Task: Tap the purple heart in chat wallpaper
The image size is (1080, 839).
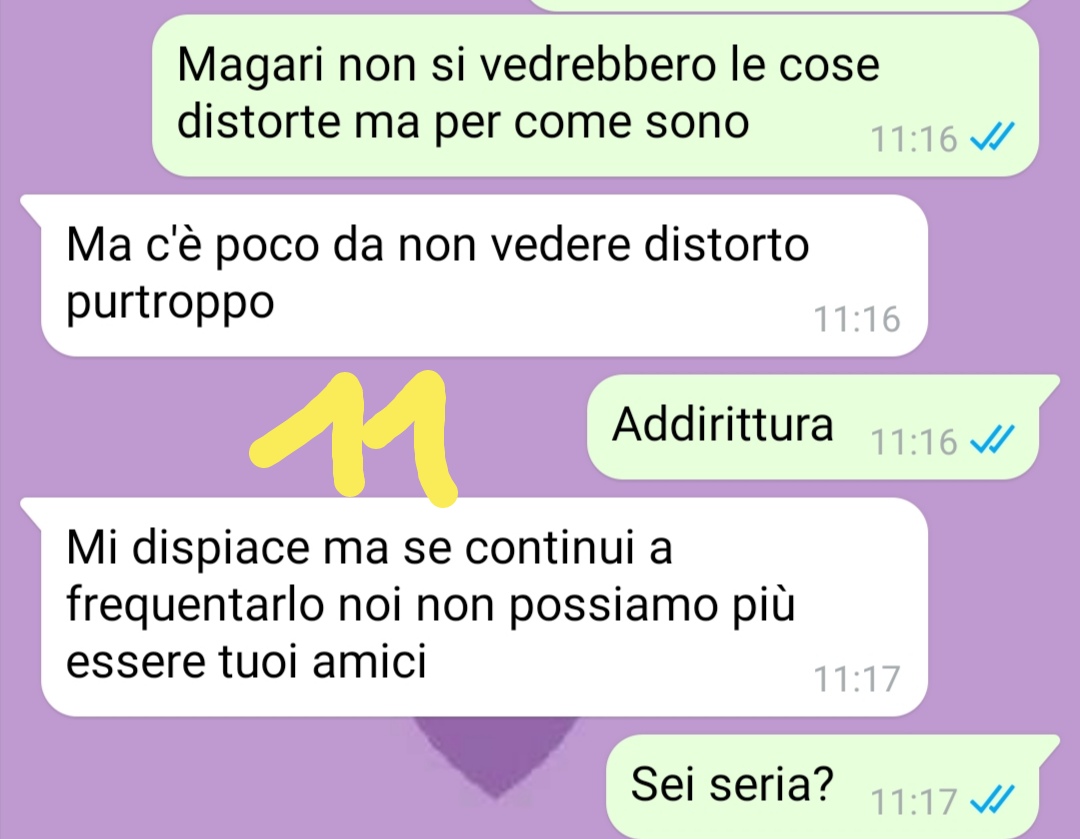Action: point(495,756)
